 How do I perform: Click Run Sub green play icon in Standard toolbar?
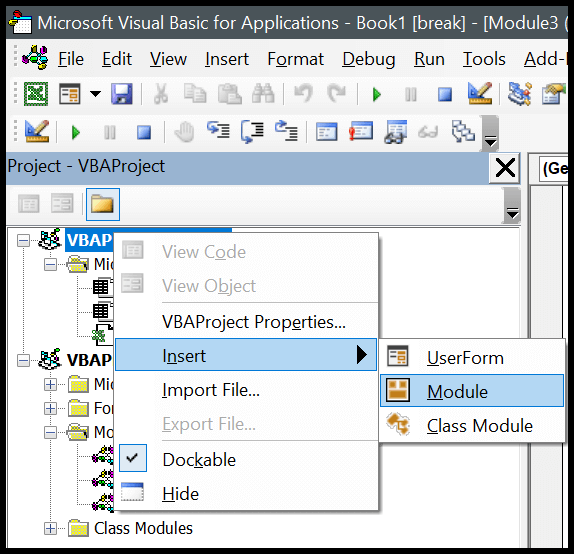click(377, 95)
